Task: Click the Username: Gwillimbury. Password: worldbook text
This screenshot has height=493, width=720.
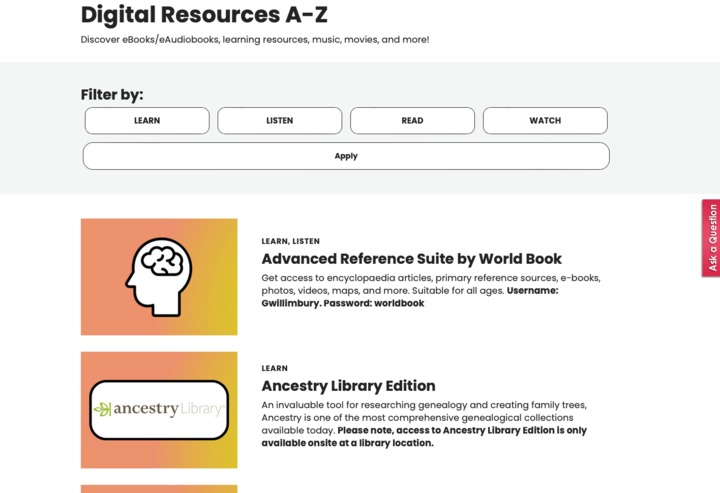Action: click(x=410, y=297)
